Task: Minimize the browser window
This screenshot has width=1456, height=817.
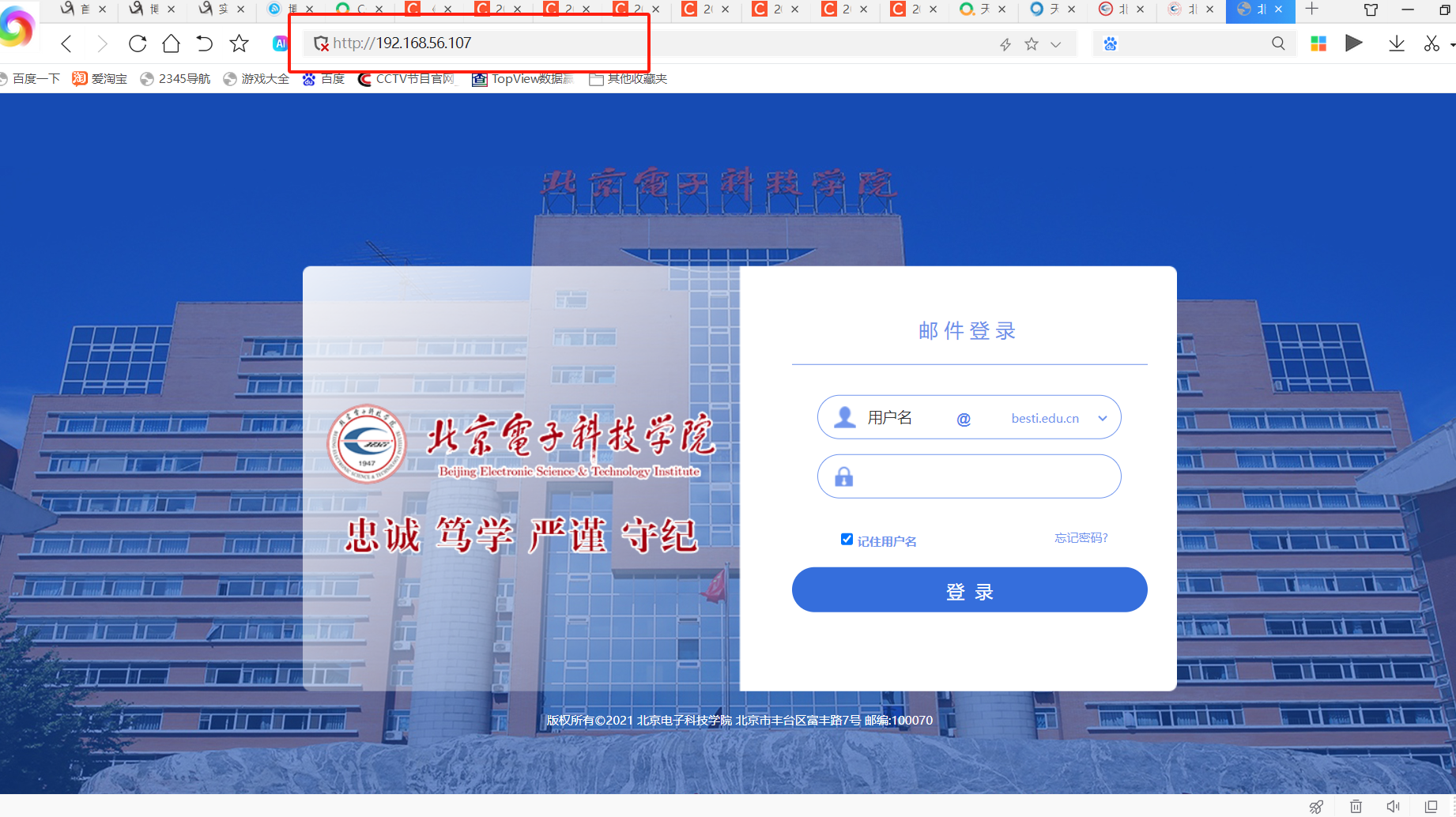Action: coord(1408,9)
